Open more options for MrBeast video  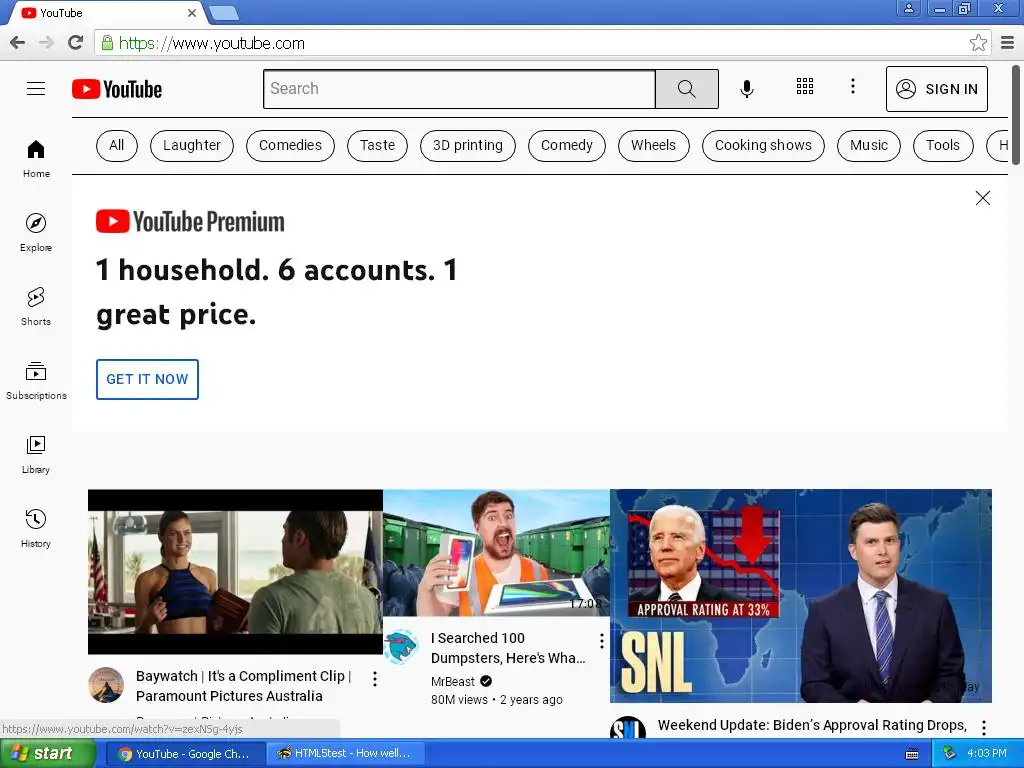click(x=601, y=641)
